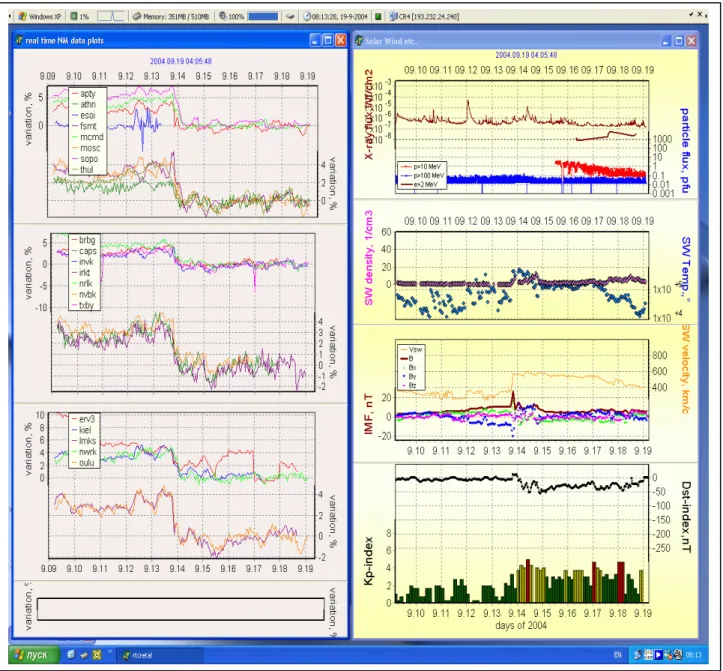Click the yellow quick launch icon beside пуск
The width and height of the screenshot is (723, 671).
click(x=97, y=654)
